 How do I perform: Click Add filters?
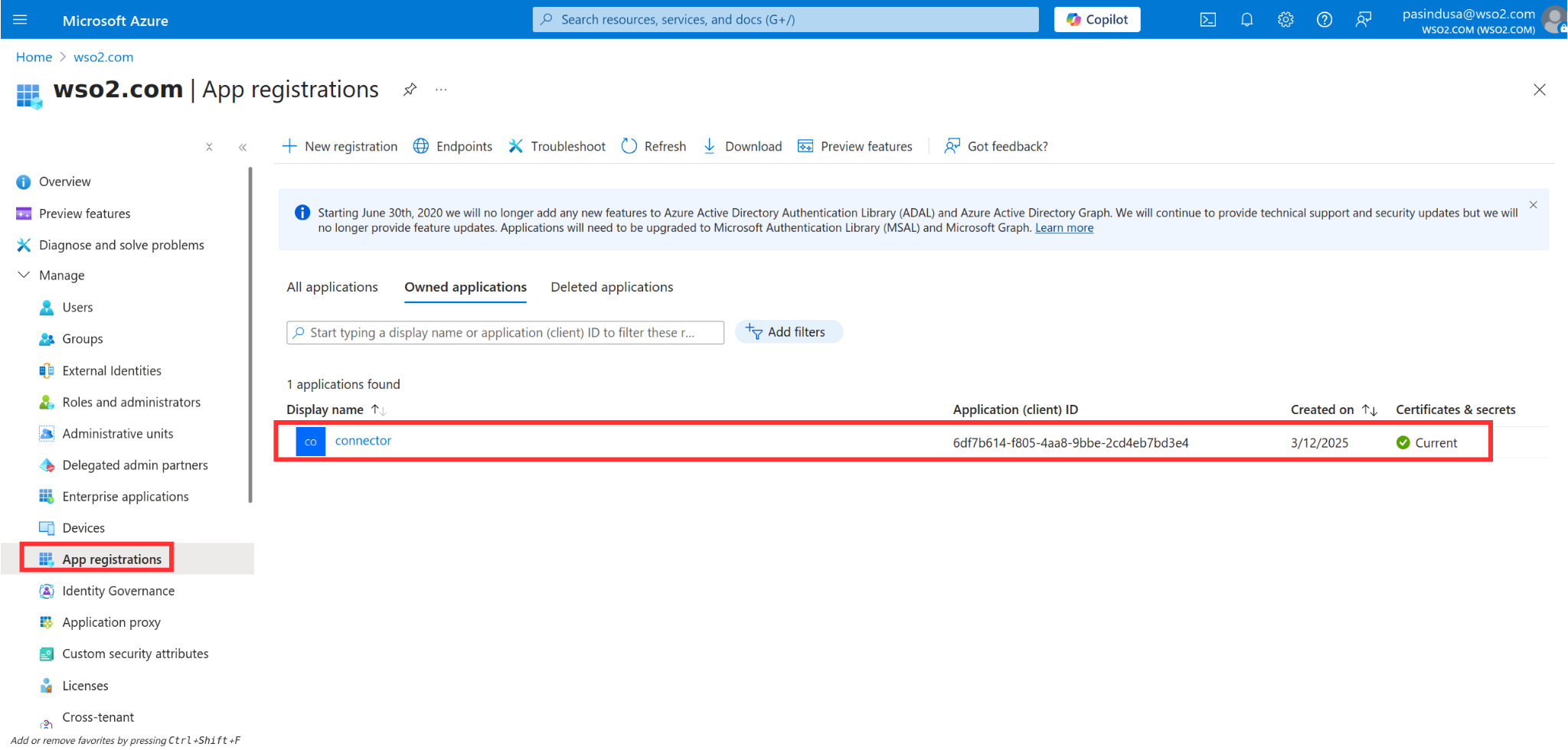pos(789,332)
